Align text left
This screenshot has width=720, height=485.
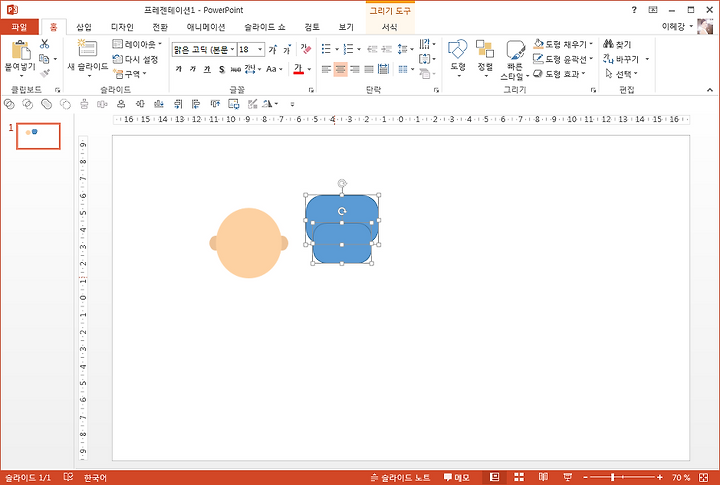click(x=326, y=69)
